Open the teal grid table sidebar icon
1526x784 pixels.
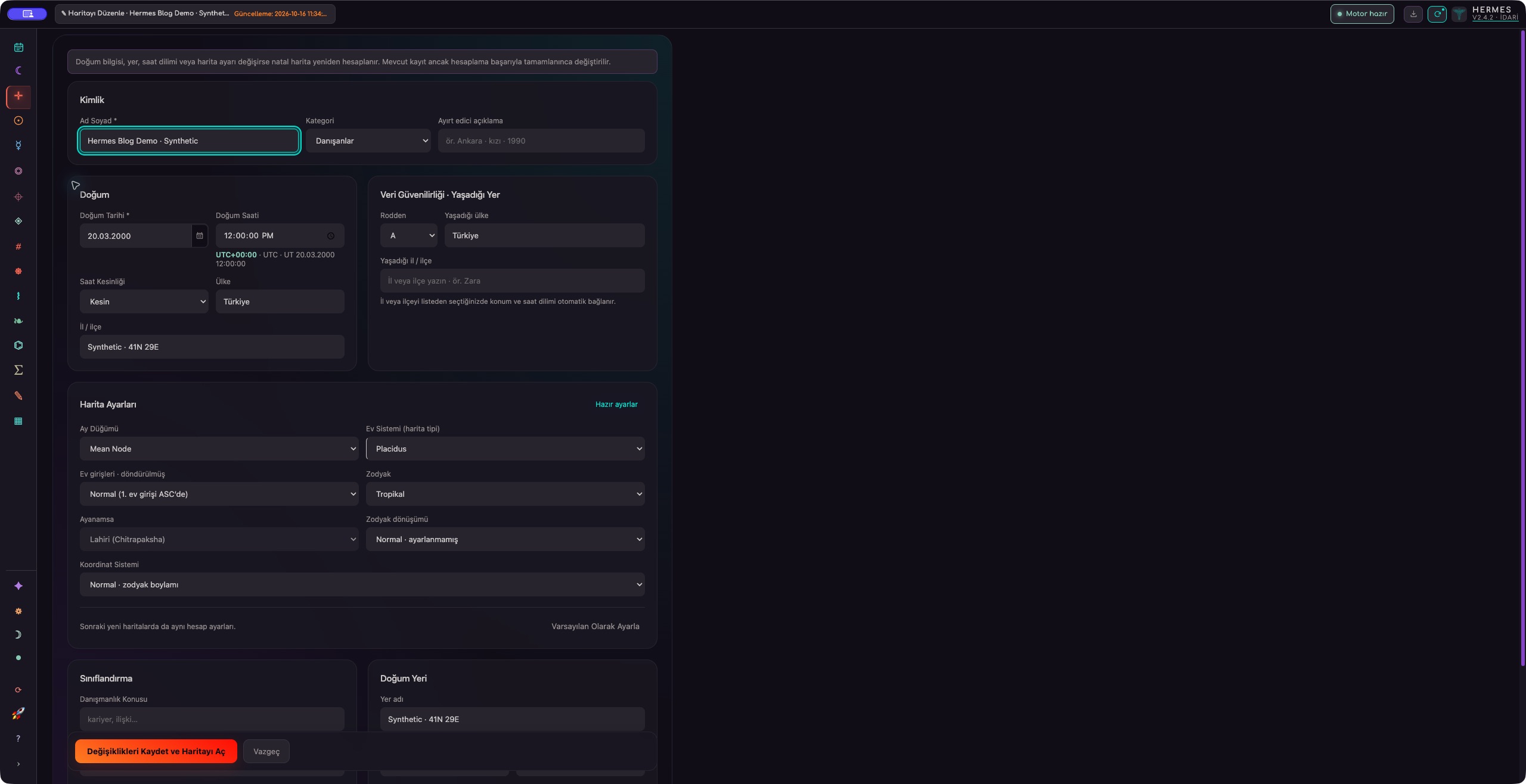coord(18,421)
